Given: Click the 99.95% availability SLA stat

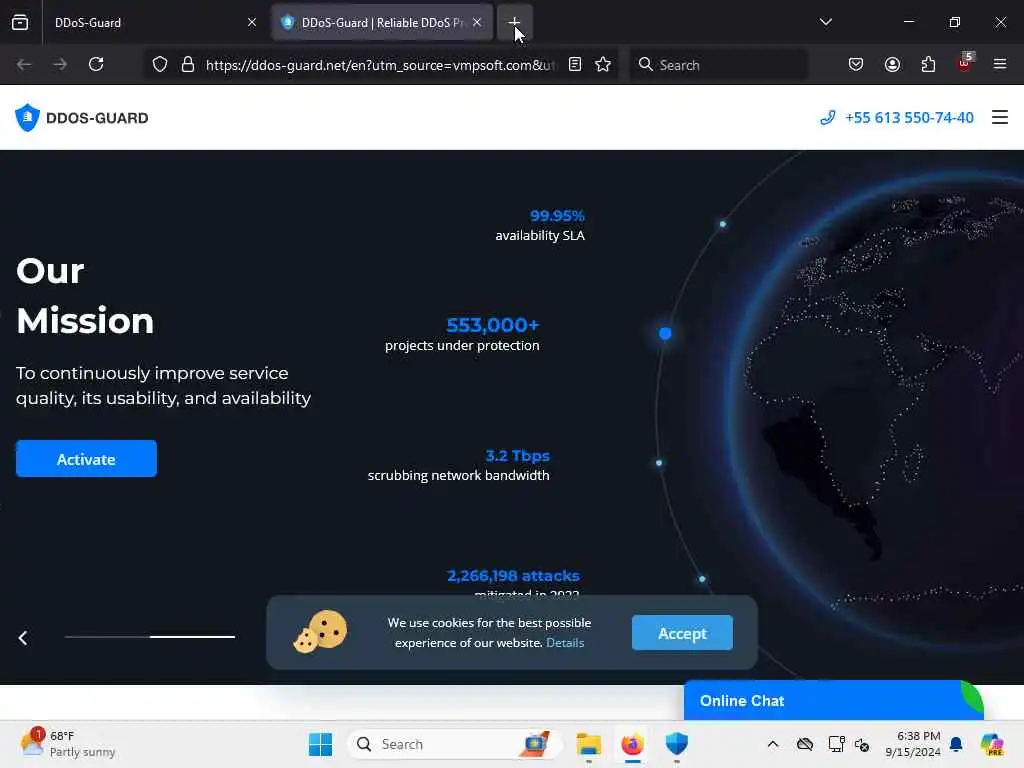Looking at the screenshot, I should (540, 225).
